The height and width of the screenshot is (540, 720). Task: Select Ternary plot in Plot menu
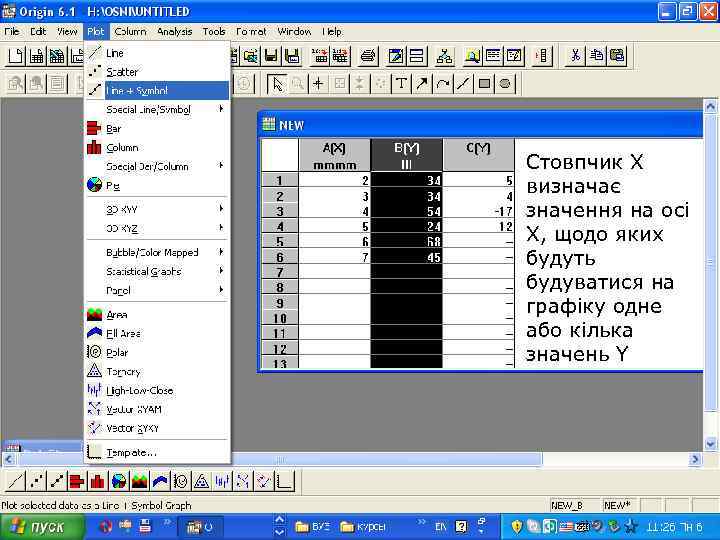tap(157, 371)
